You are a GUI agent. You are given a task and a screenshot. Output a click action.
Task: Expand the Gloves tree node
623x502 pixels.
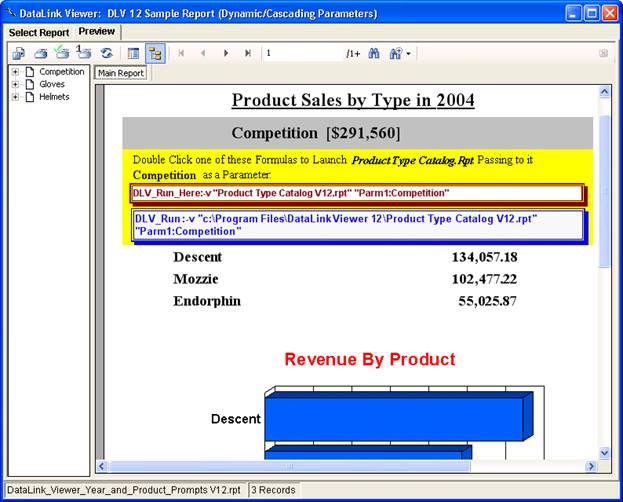pos(15,84)
